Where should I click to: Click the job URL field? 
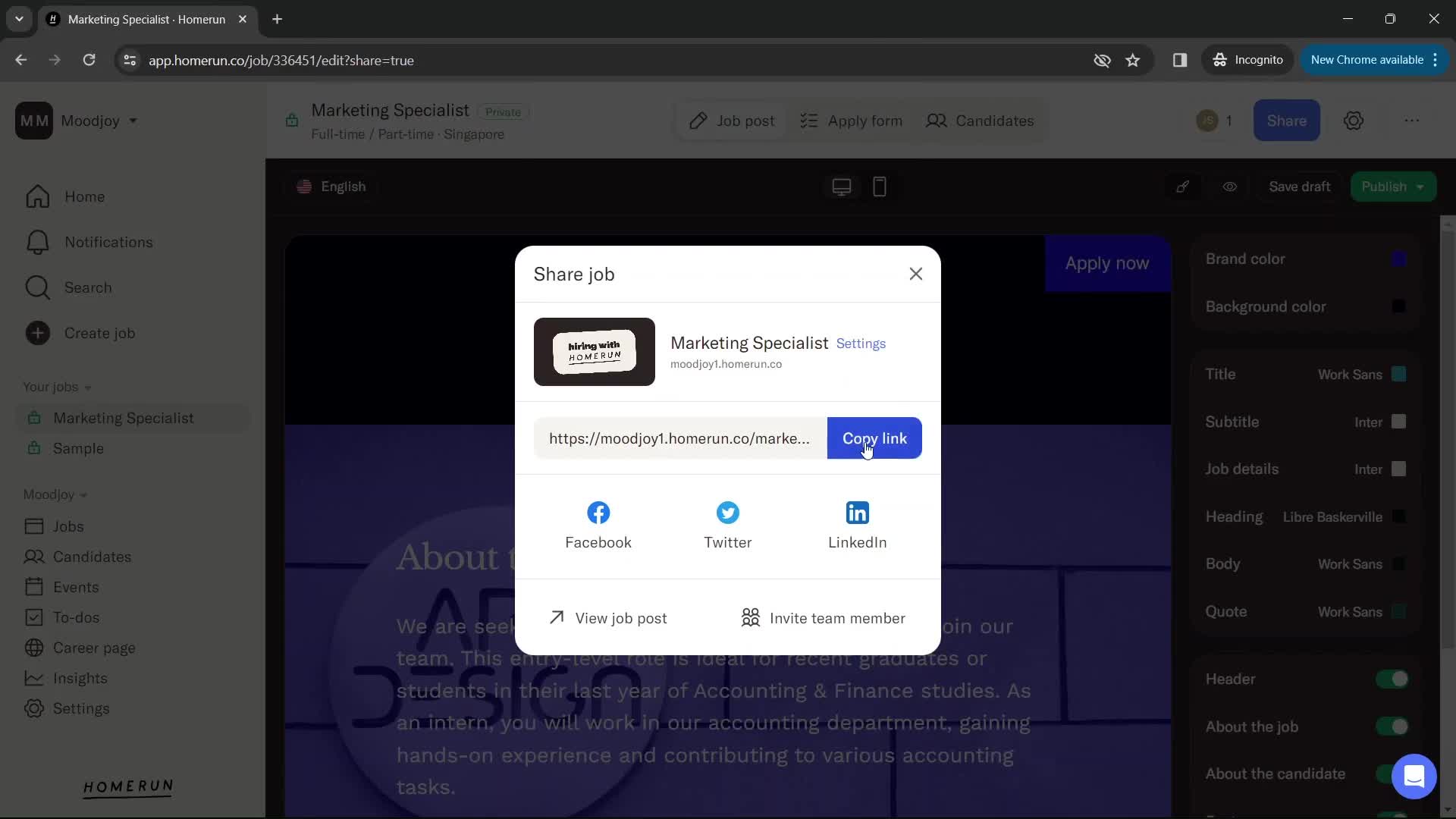pos(680,438)
